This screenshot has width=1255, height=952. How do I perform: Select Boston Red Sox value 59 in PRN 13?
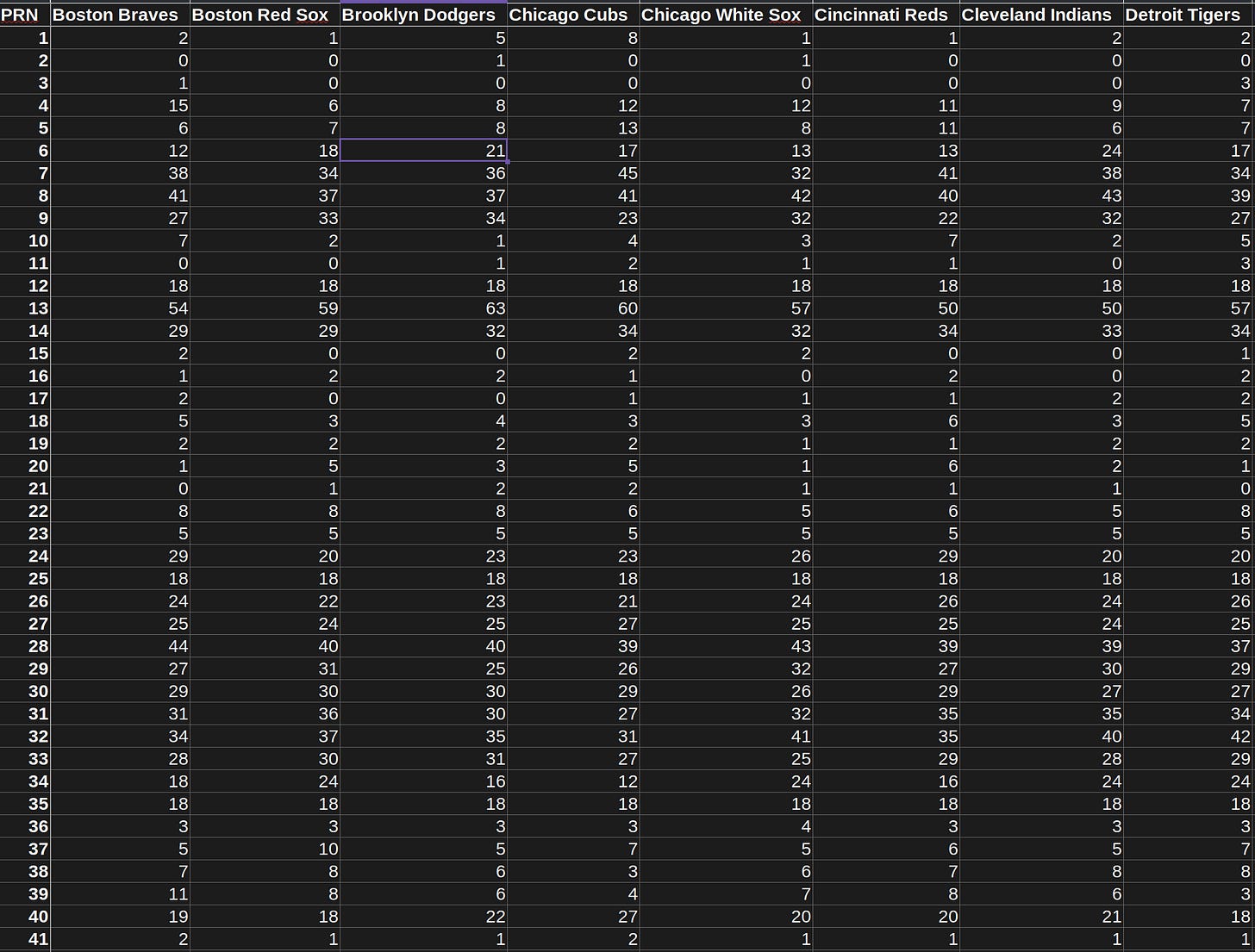[265, 308]
